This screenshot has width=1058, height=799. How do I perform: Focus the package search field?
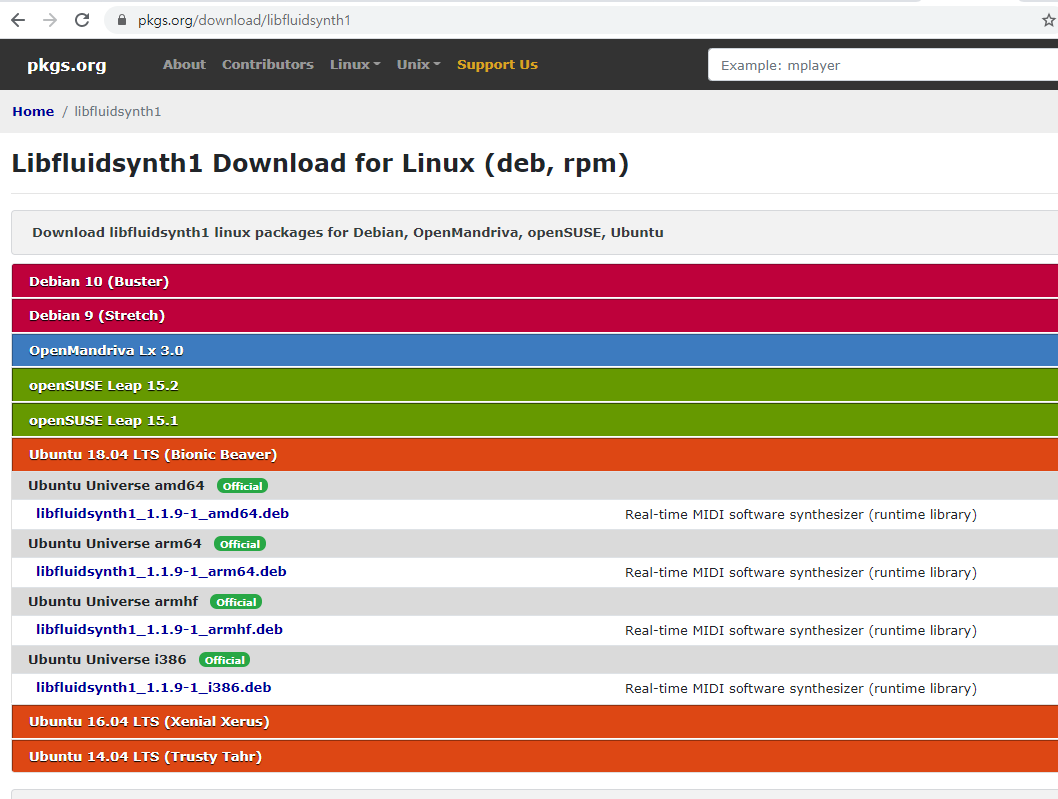tap(883, 65)
